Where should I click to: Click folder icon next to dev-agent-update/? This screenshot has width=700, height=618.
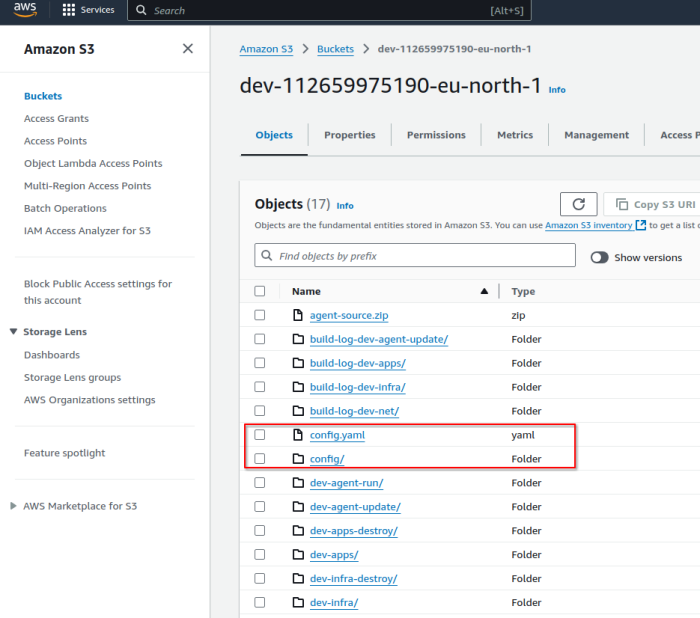point(298,506)
